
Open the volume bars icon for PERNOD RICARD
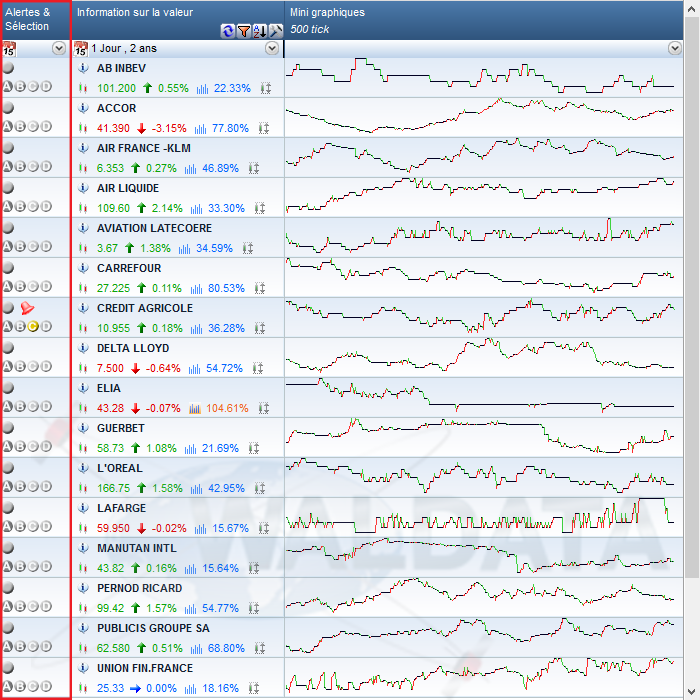191,608
